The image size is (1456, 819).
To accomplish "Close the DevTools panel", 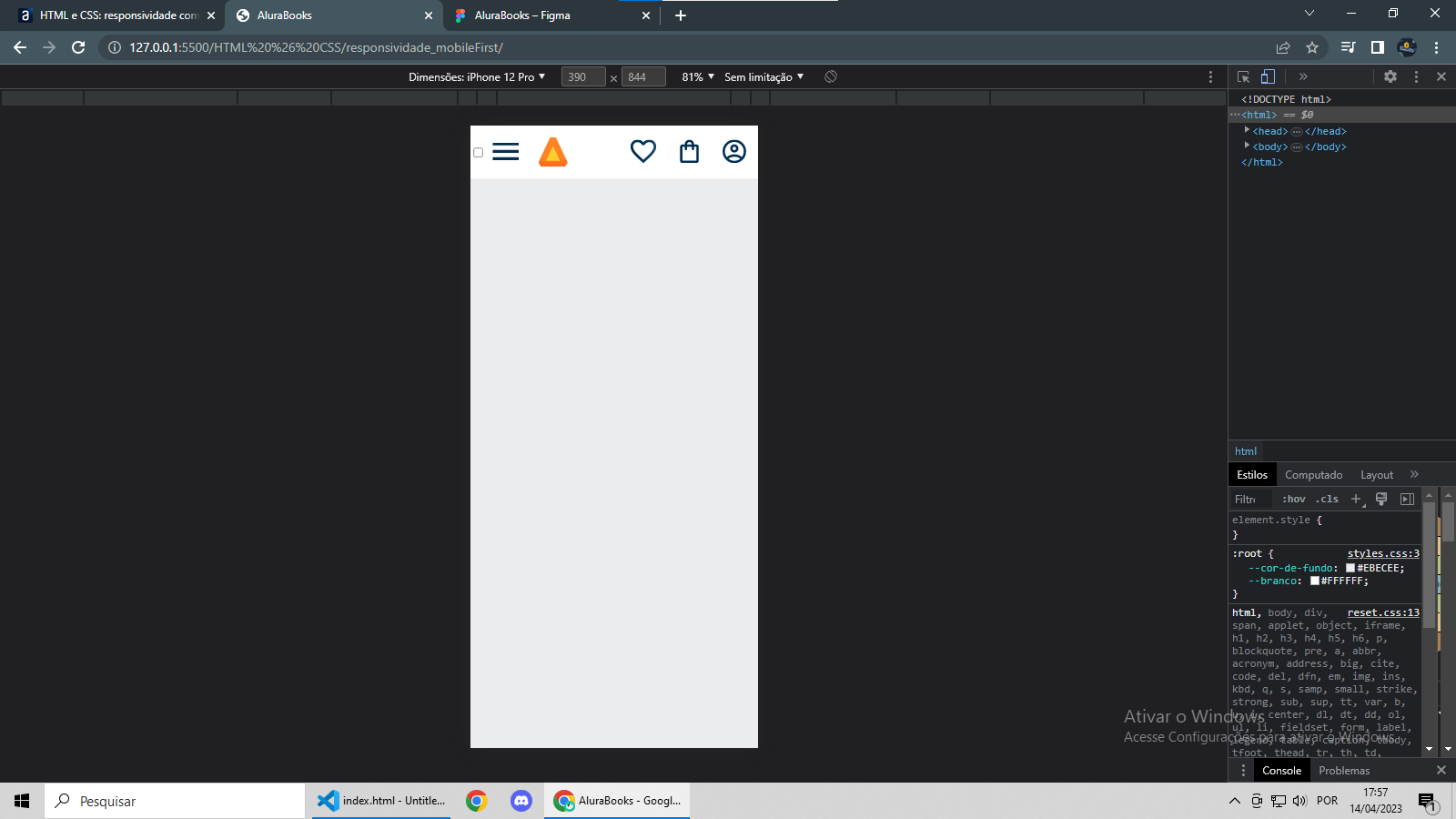I will click(x=1441, y=76).
